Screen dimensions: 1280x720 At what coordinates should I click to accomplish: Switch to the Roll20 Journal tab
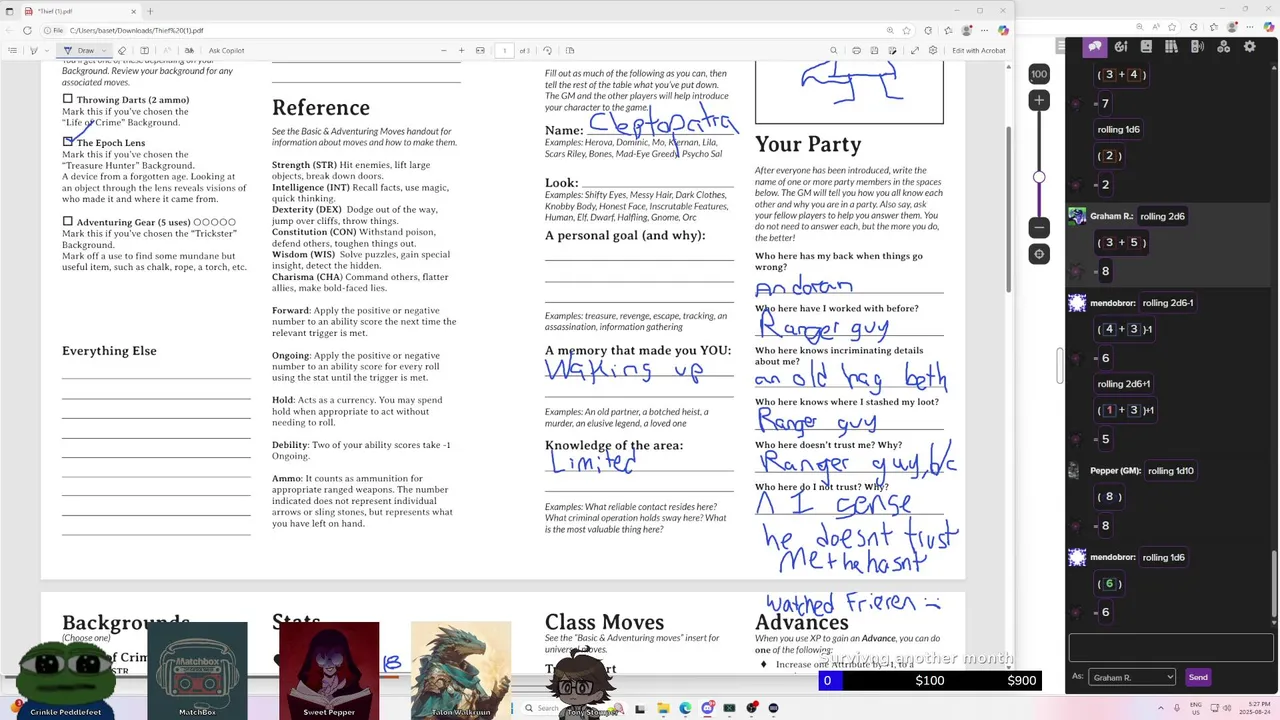point(1146,46)
